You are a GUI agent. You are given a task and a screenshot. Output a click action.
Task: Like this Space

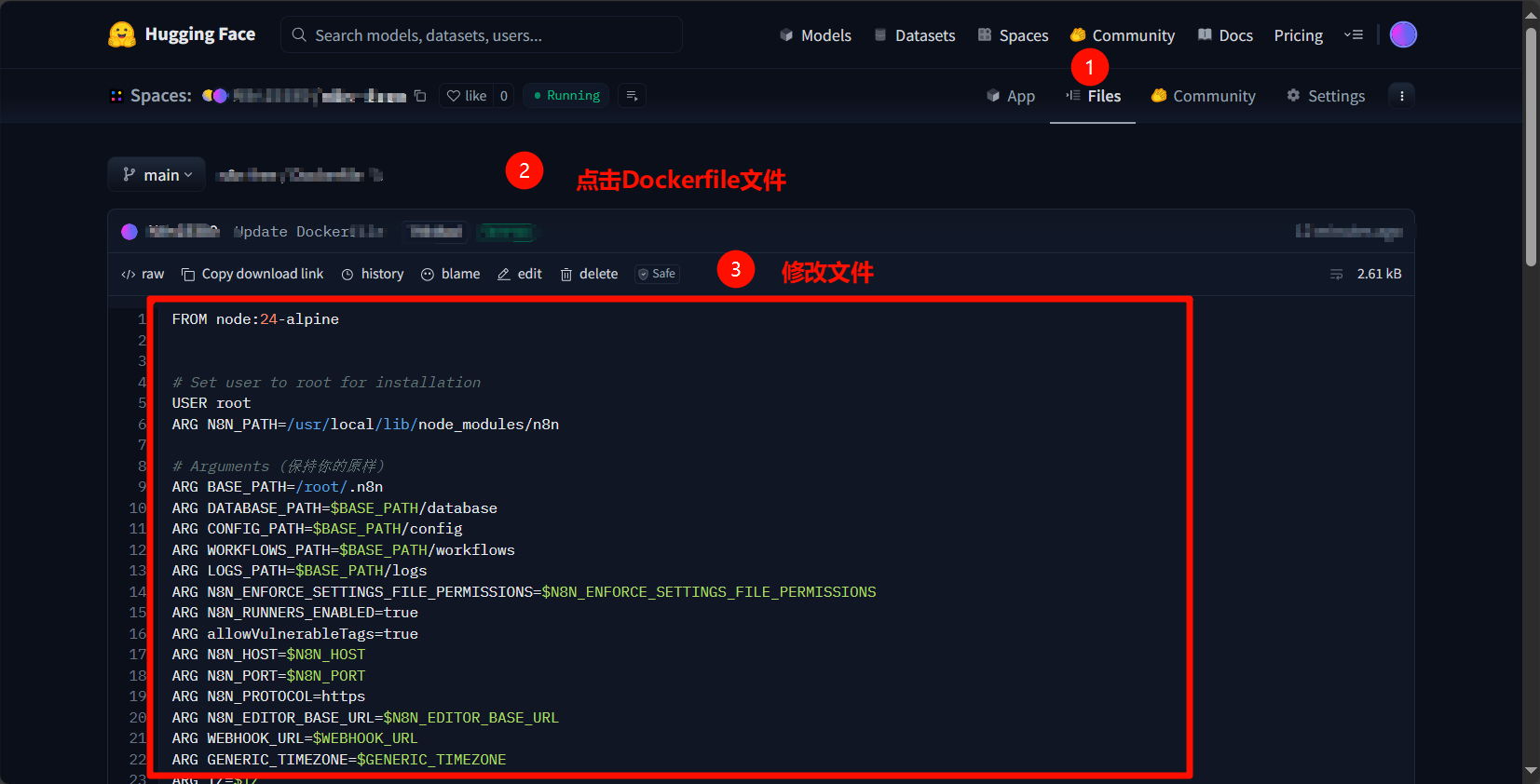(467, 96)
